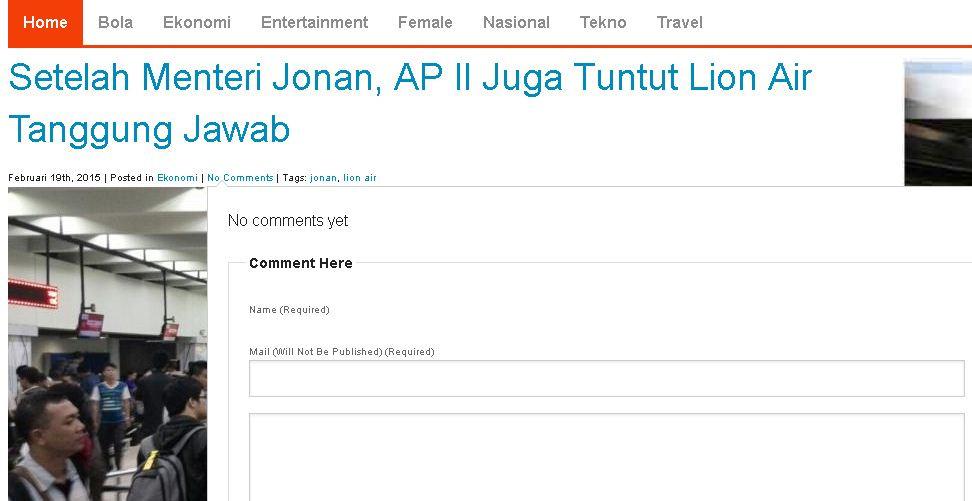Open the Tekno menu item
Viewport: 972px width, 501px height.
click(603, 22)
